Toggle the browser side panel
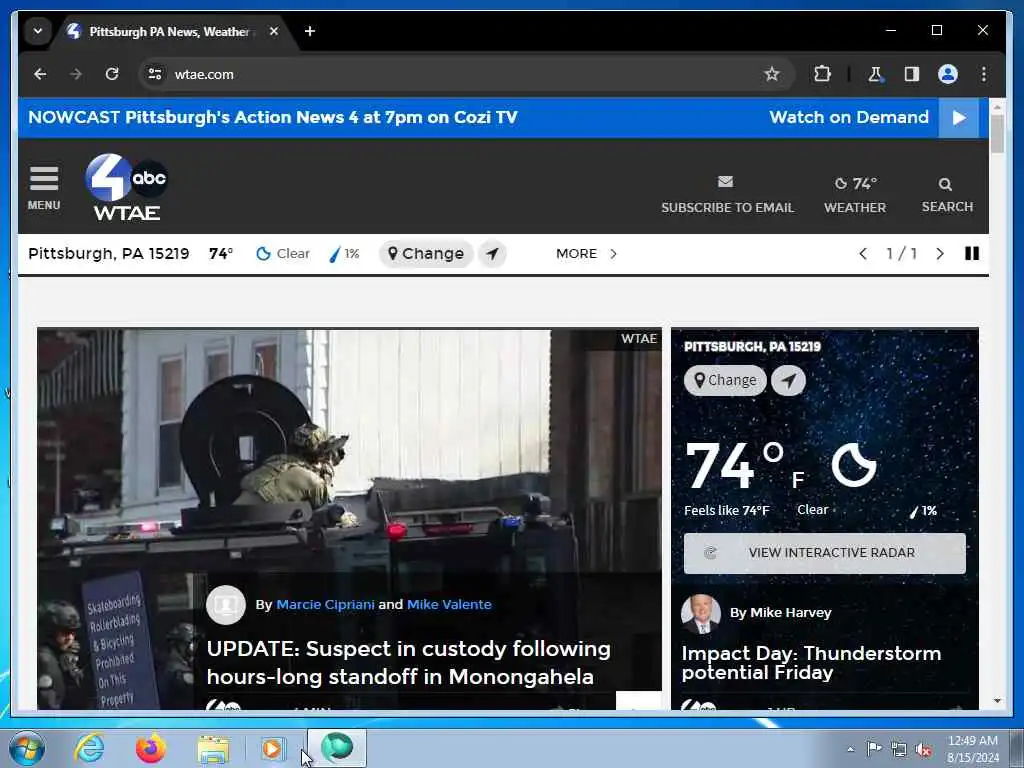Viewport: 1024px width, 768px height. pyautogui.click(x=912, y=74)
